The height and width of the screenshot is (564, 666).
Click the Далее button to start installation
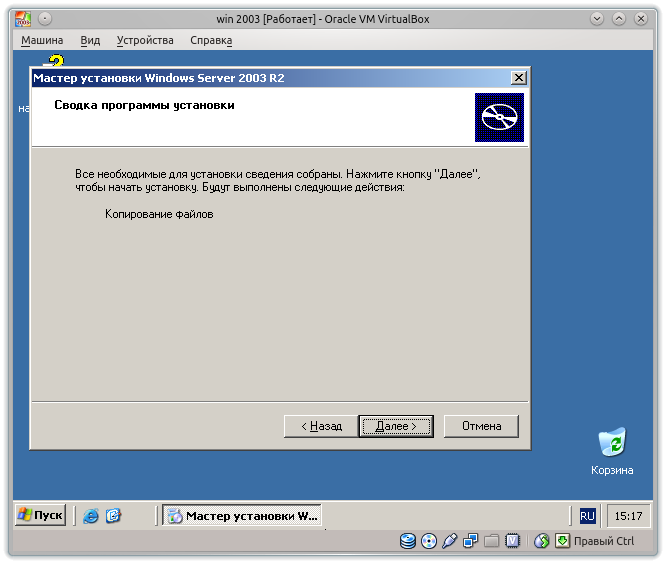tap(396, 426)
